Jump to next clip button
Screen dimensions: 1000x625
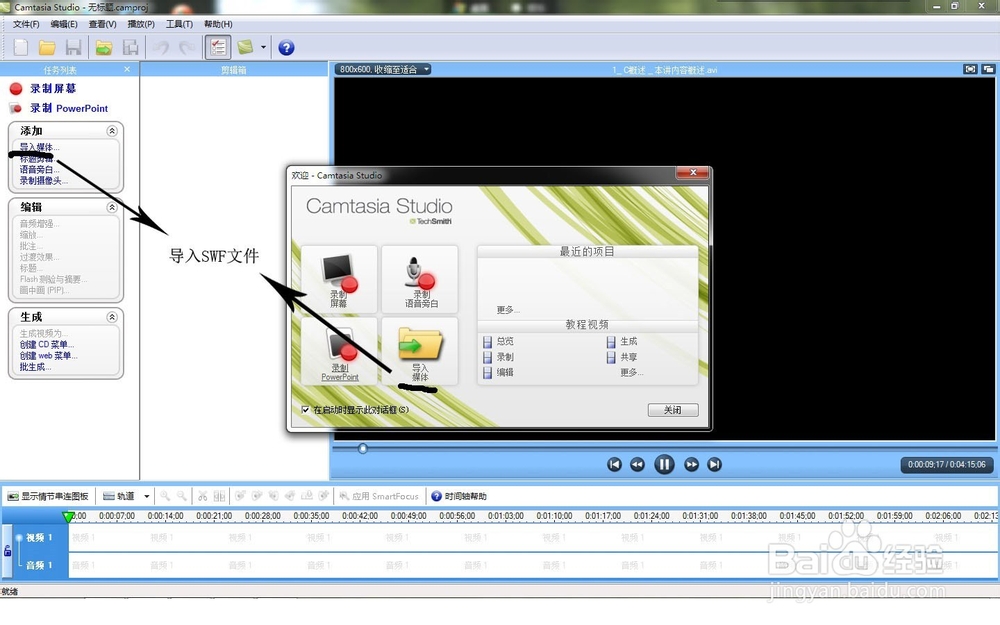tap(714, 464)
